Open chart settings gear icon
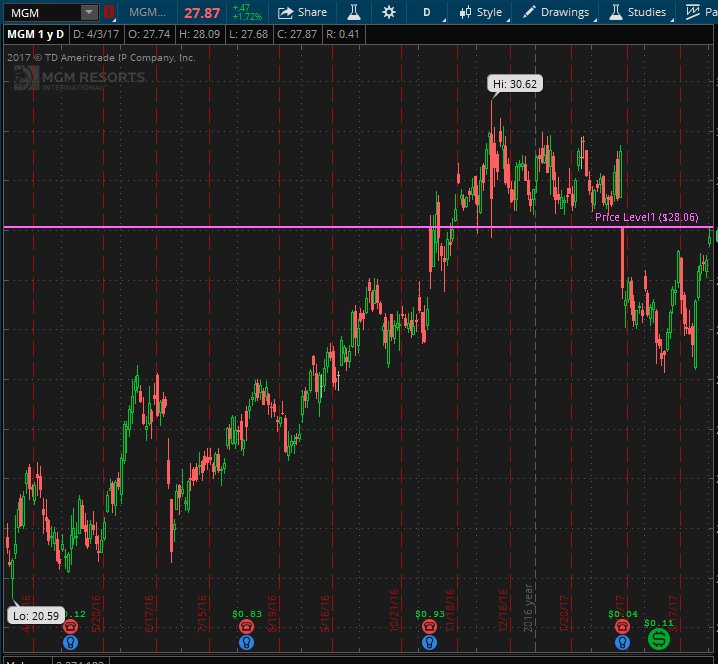Image resolution: width=718 pixels, height=664 pixels. click(x=389, y=12)
